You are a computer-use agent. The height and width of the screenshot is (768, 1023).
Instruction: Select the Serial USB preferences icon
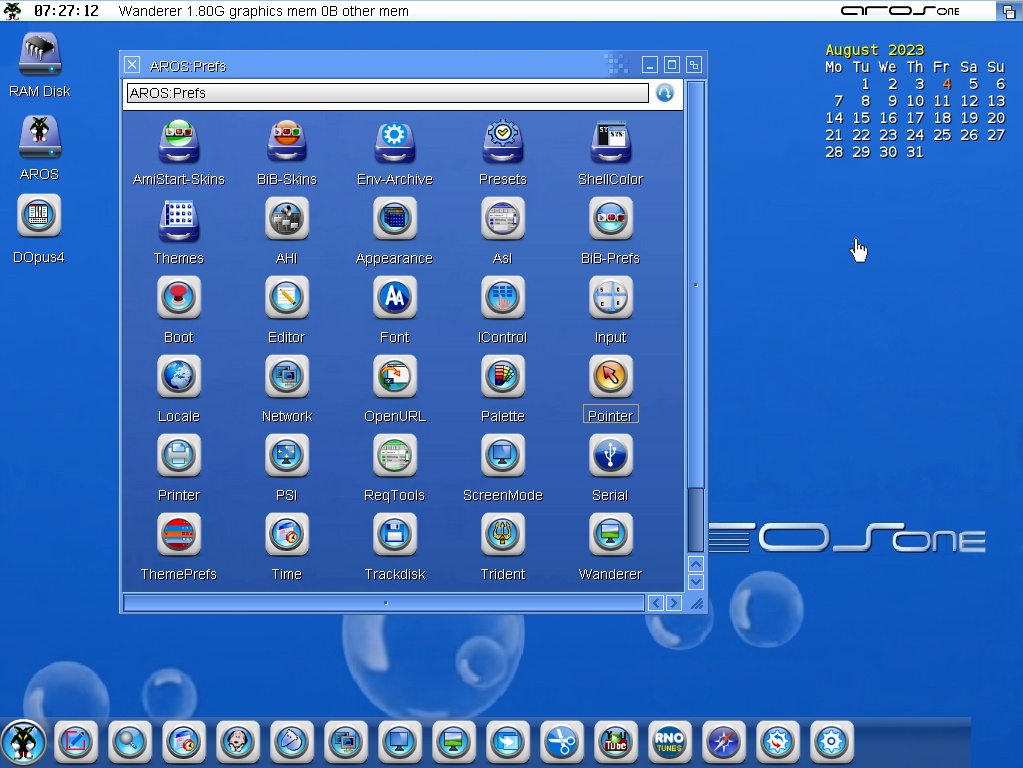611,455
